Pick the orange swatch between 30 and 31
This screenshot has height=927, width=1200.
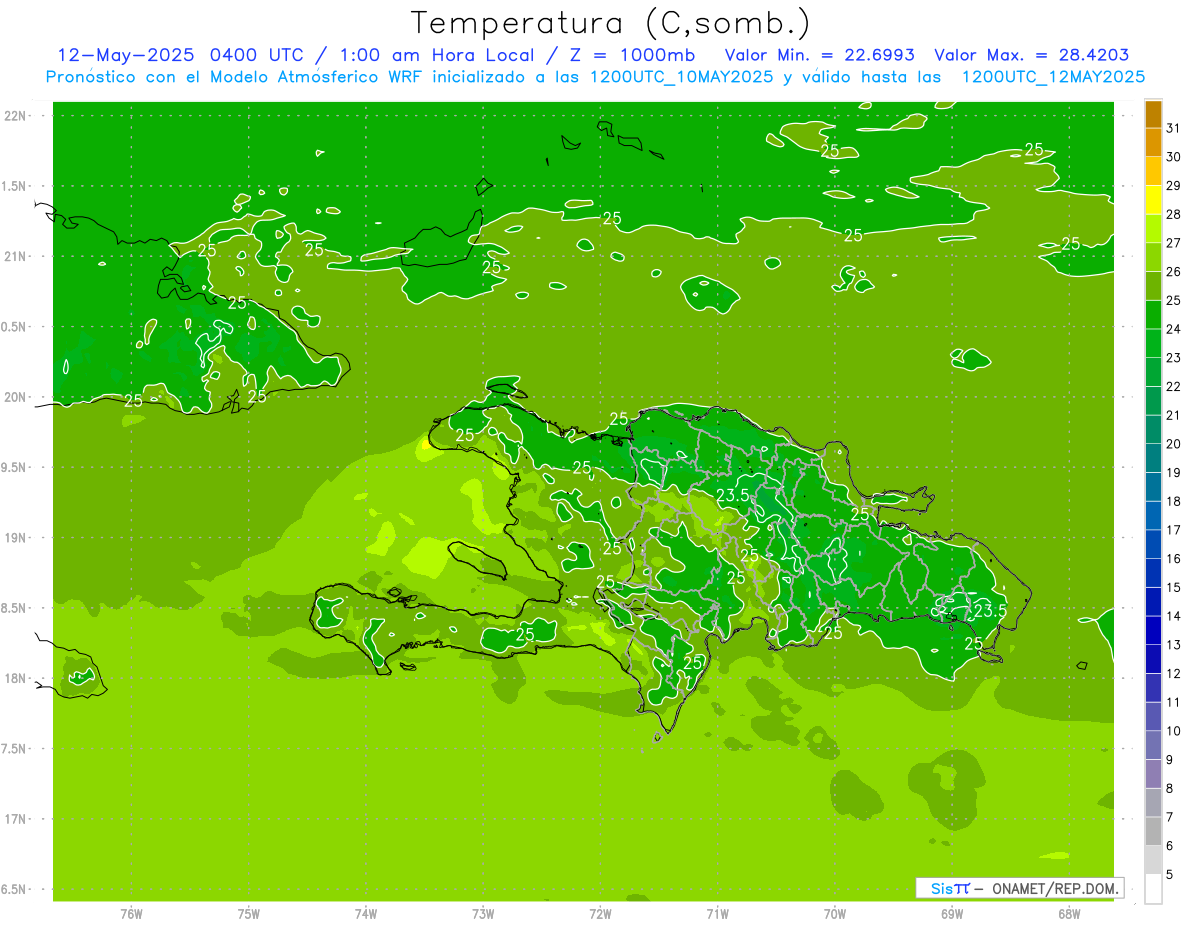[x=1153, y=143]
